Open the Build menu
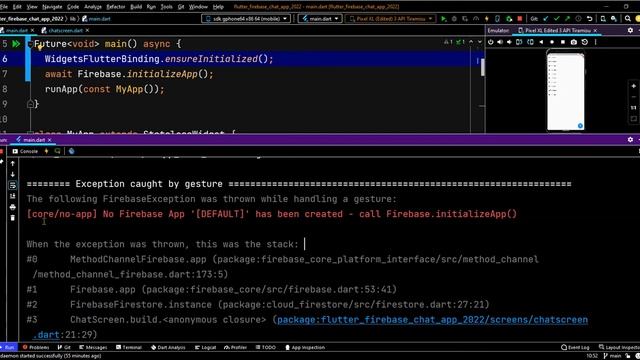Image resolution: width=640 pixels, height=360 pixels. (x=136, y=7)
